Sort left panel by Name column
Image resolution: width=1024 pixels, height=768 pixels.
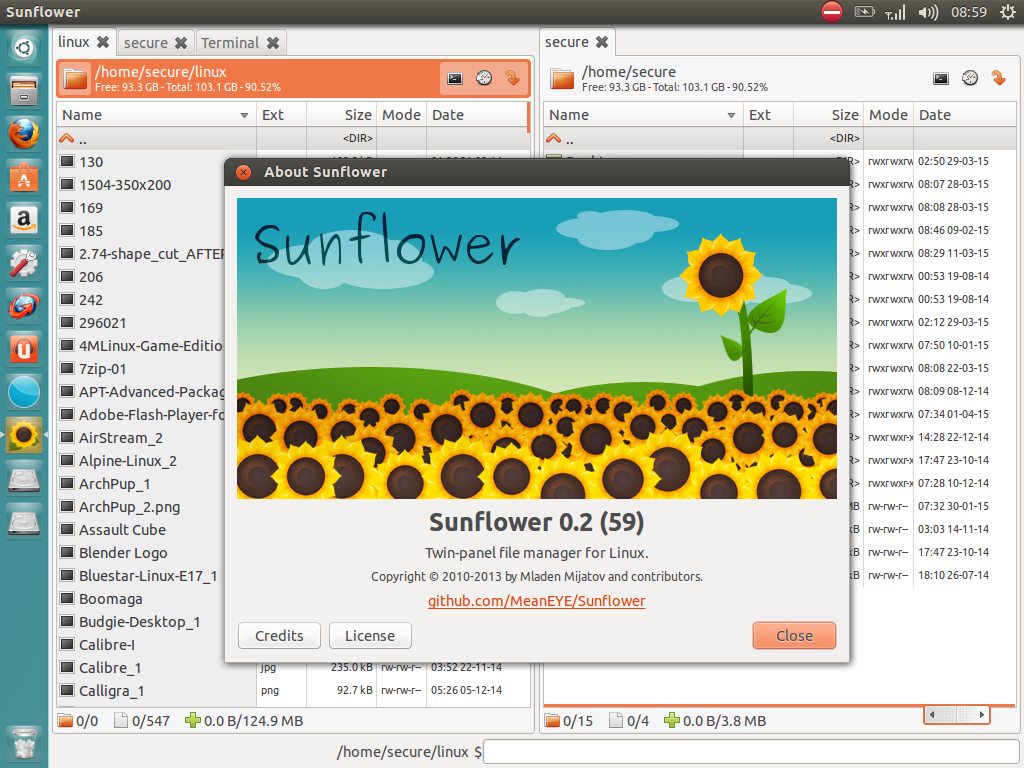click(156, 115)
